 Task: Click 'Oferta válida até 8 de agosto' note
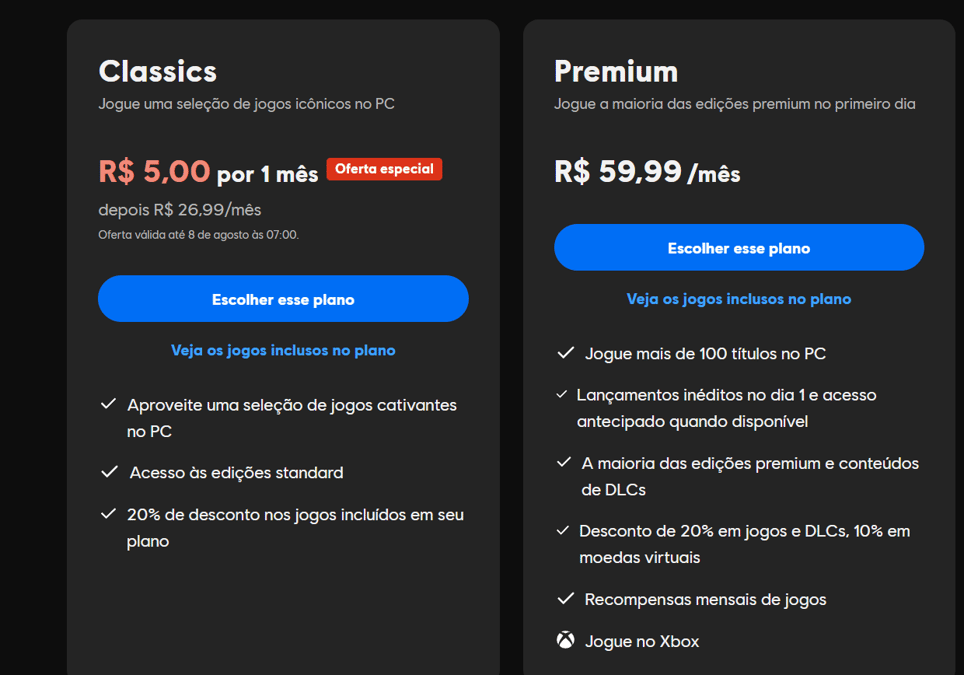click(x=199, y=235)
